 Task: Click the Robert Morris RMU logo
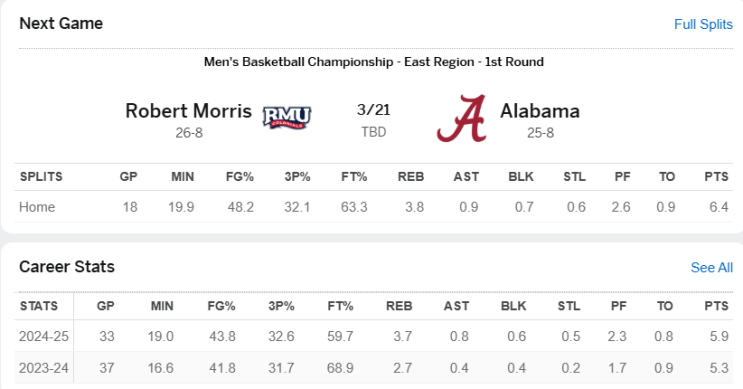(287, 117)
